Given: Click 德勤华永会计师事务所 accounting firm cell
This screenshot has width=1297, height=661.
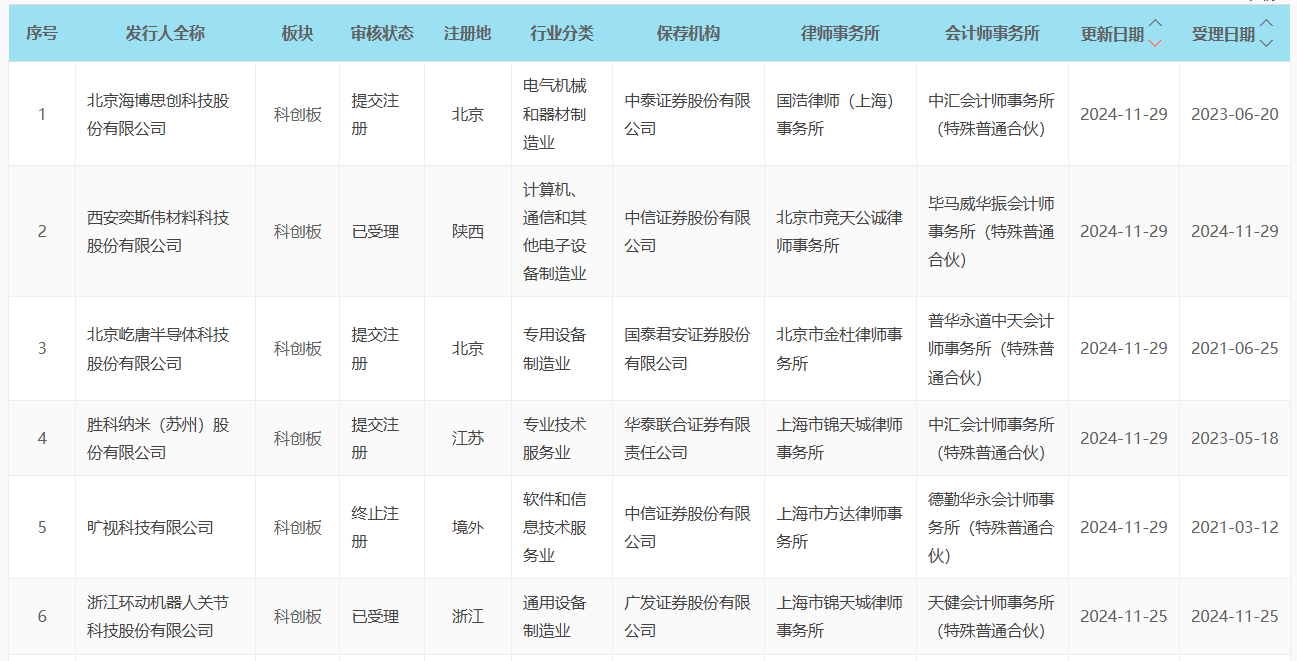Looking at the screenshot, I should pyautogui.click(x=992, y=527).
